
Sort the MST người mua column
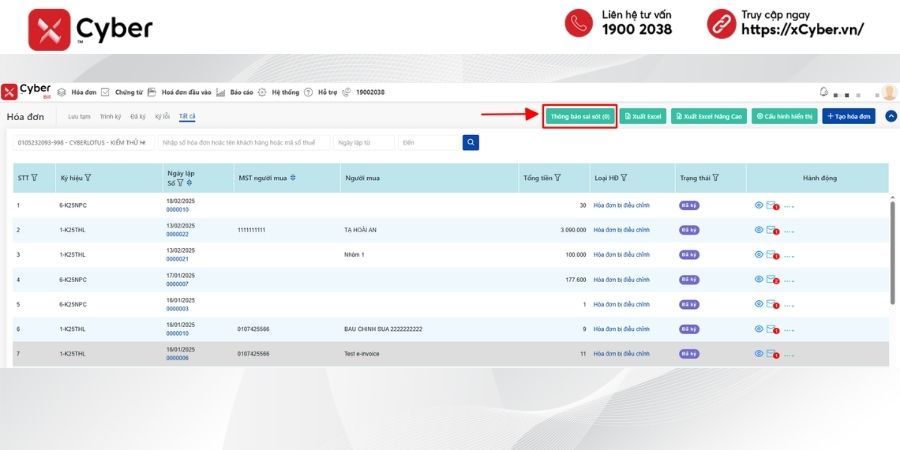point(293,178)
